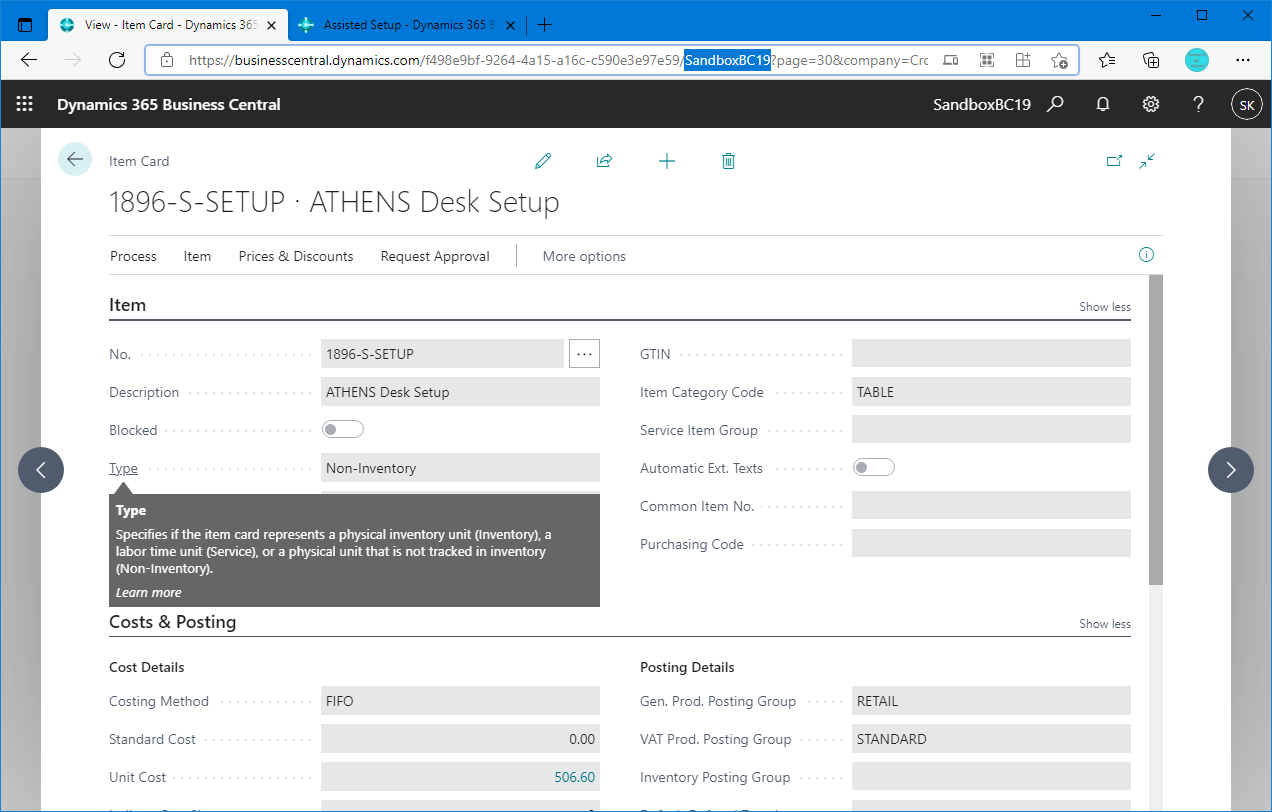Turn on Automatic Ext. Texts
The width and height of the screenshot is (1272, 812).
click(x=873, y=466)
